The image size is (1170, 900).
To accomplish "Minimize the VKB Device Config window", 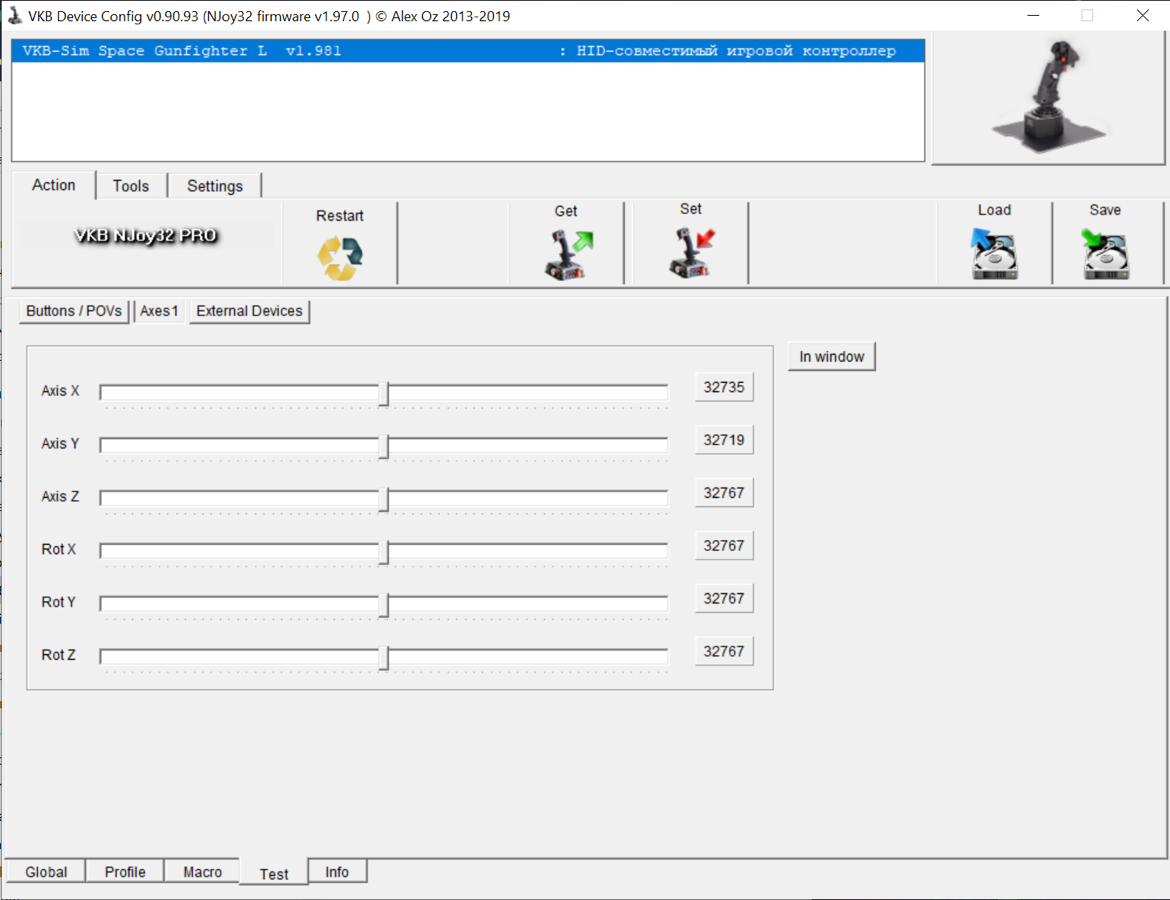I will [1033, 16].
